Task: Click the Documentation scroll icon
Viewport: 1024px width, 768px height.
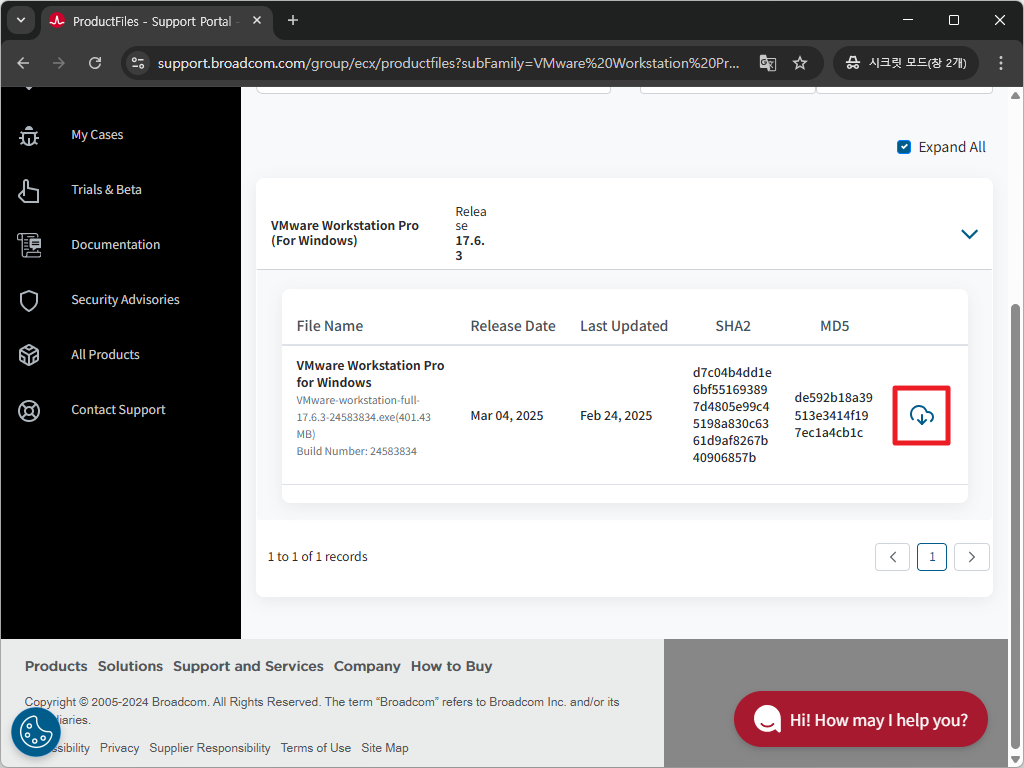Action: 29,246
